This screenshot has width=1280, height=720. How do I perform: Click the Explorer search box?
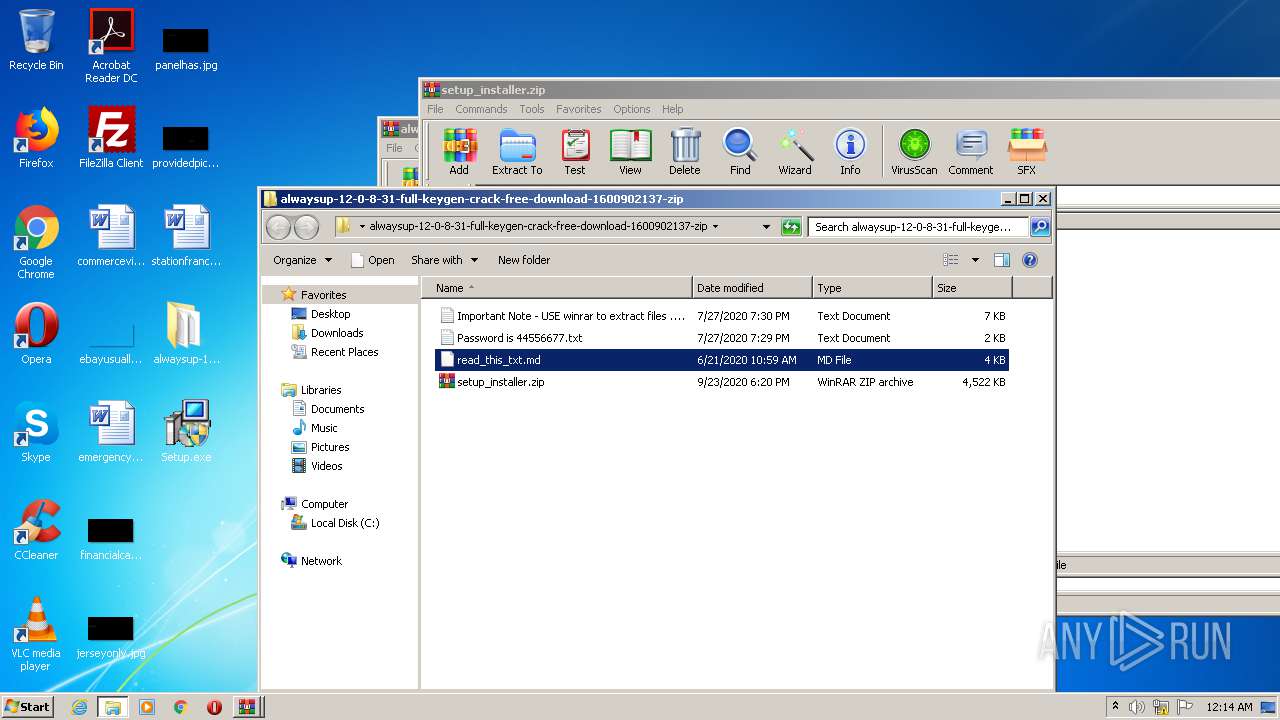[x=919, y=227]
